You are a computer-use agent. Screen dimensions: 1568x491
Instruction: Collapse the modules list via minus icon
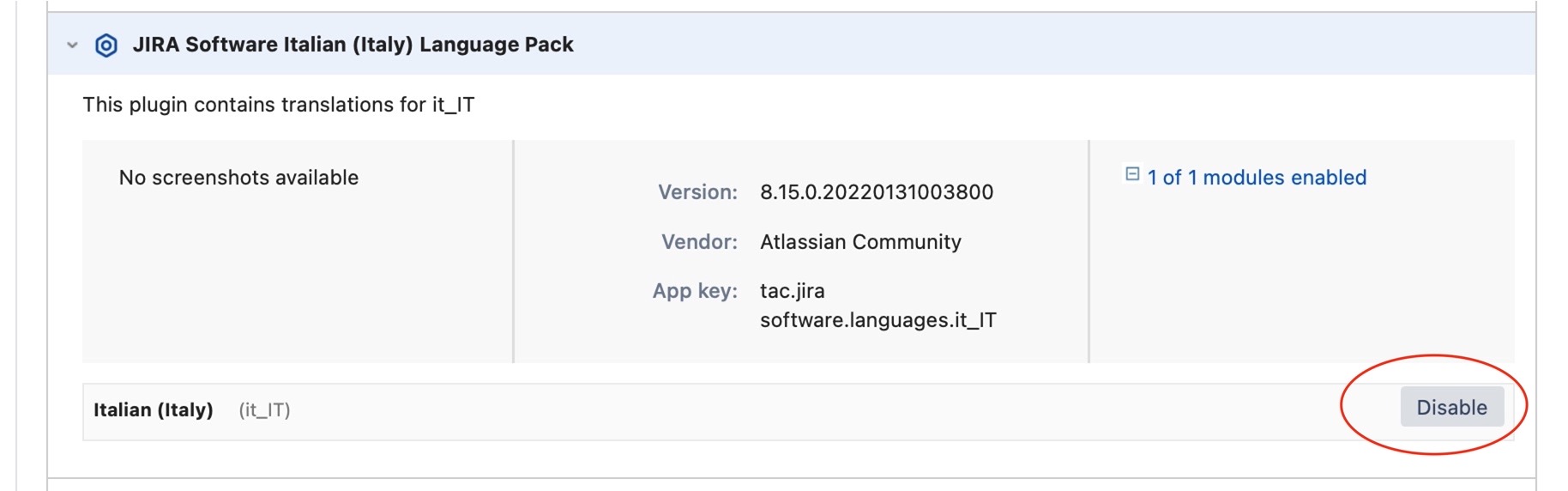coord(1132,174)
